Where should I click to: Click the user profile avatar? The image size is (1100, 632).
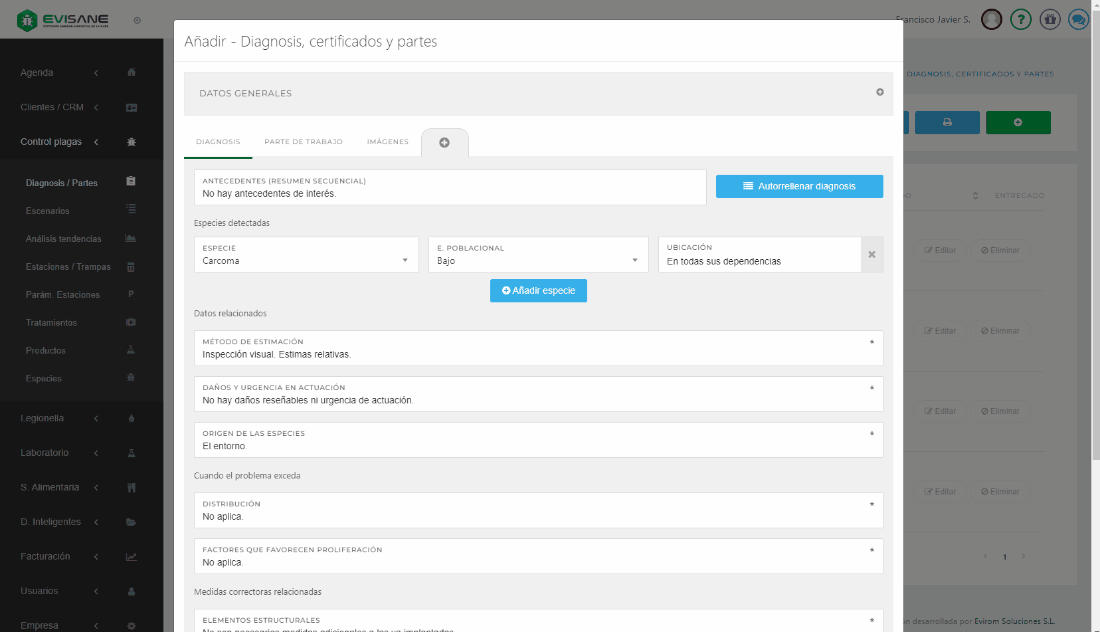point(991,19)
